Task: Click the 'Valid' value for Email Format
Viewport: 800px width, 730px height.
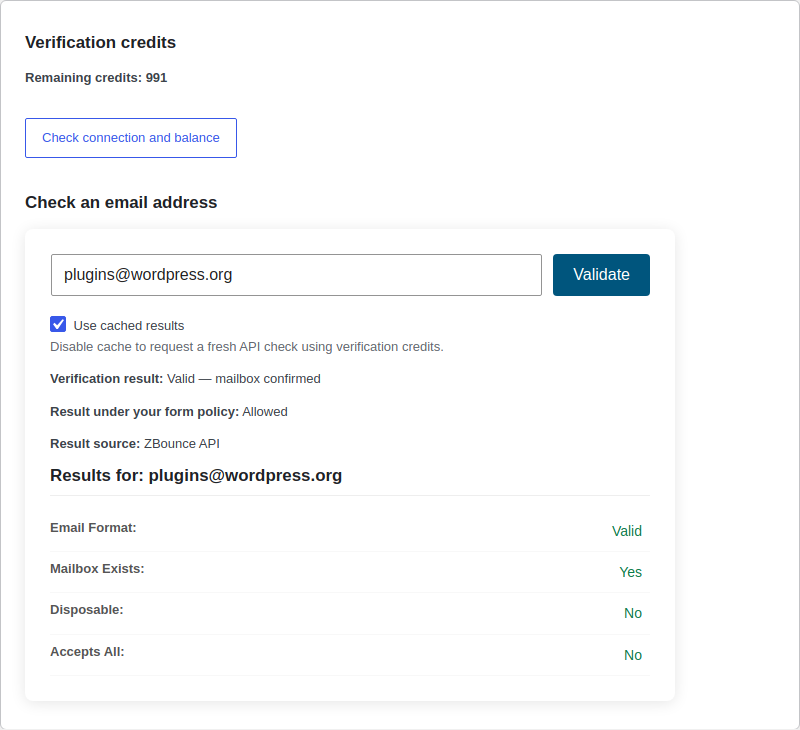Action: (627, 531)
